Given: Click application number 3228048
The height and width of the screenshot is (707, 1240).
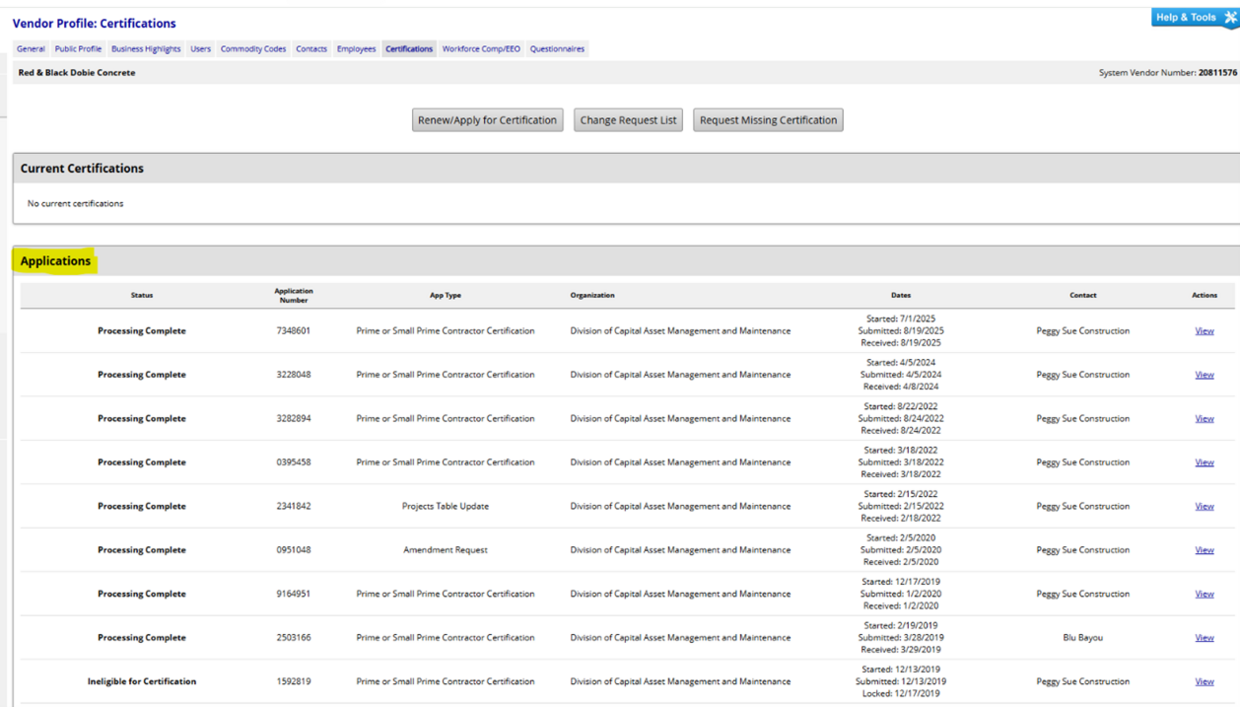Looking at the screenshot, I should pyautogui.click(x=294, y=375).
